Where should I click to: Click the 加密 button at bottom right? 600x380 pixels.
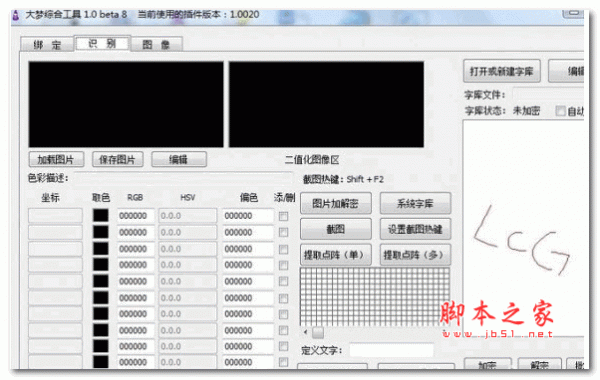[488, 364]
